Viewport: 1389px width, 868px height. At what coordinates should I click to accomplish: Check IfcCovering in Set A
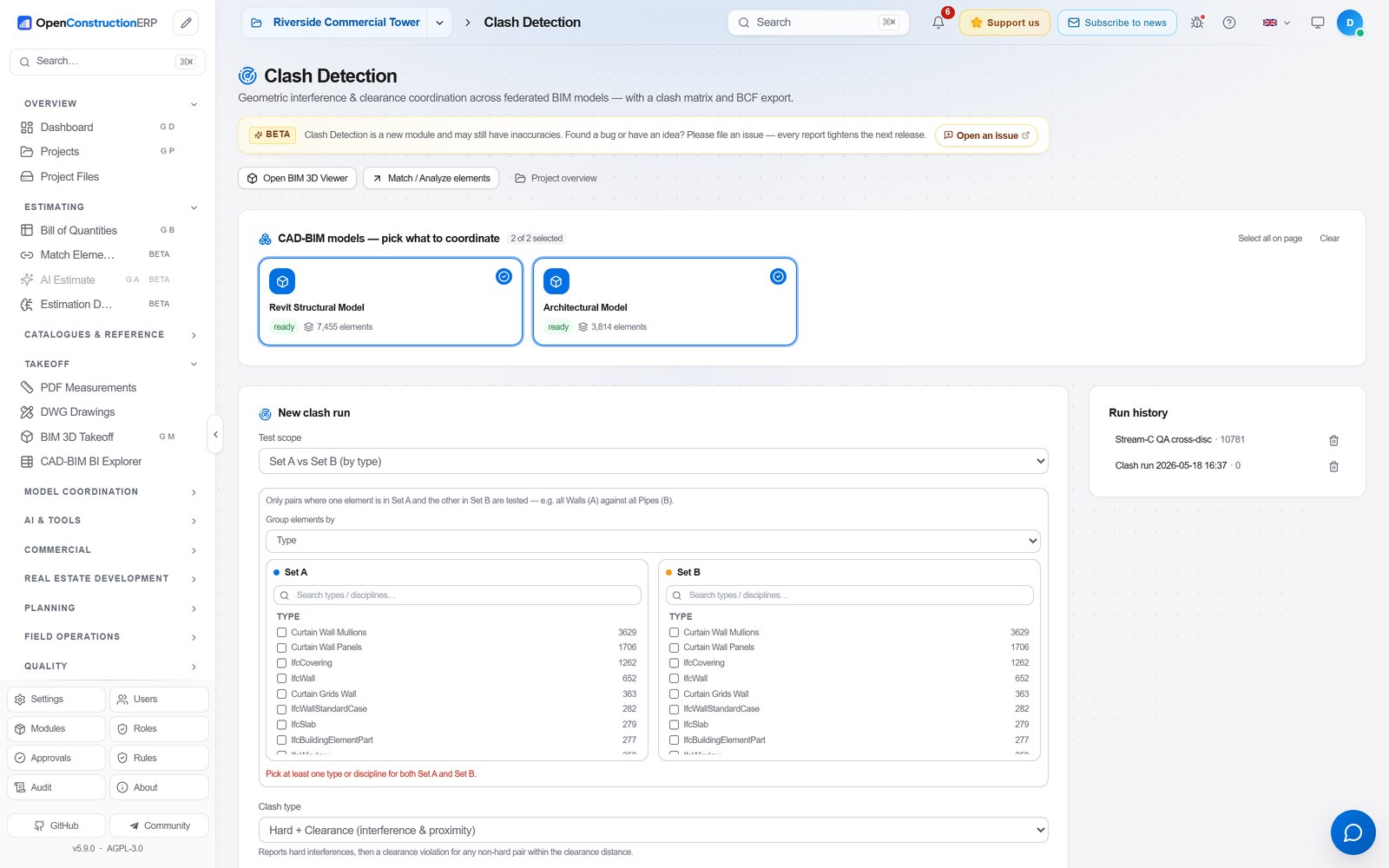281,663
